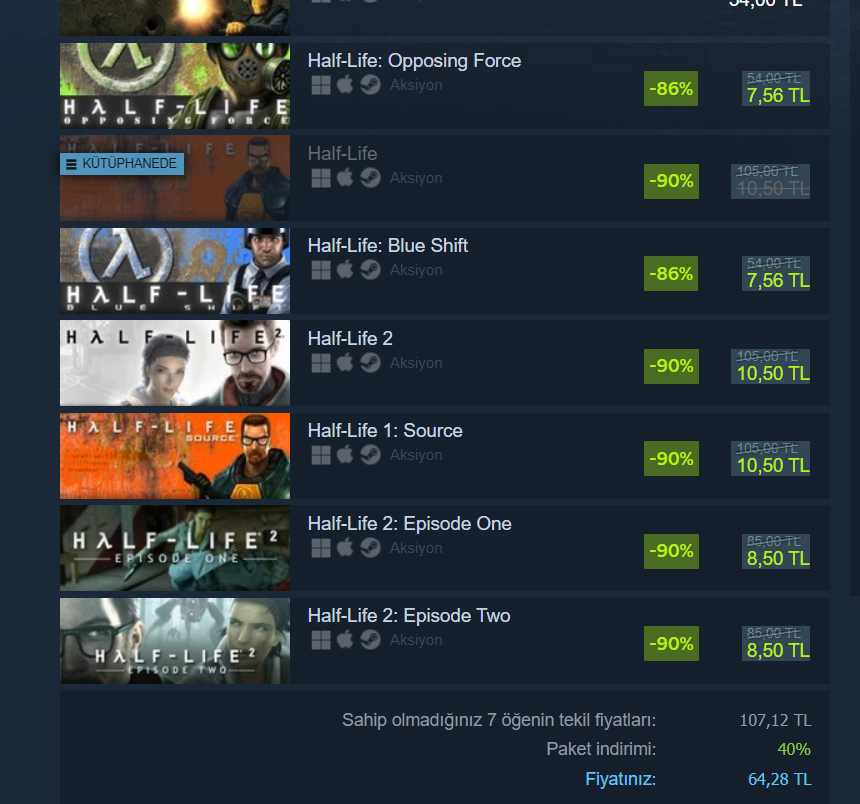This screenshot has width=860, height=804.
Task: Click the Apple icon under Half-Life: Blue Shift
Action: click(x=345, y=269)
